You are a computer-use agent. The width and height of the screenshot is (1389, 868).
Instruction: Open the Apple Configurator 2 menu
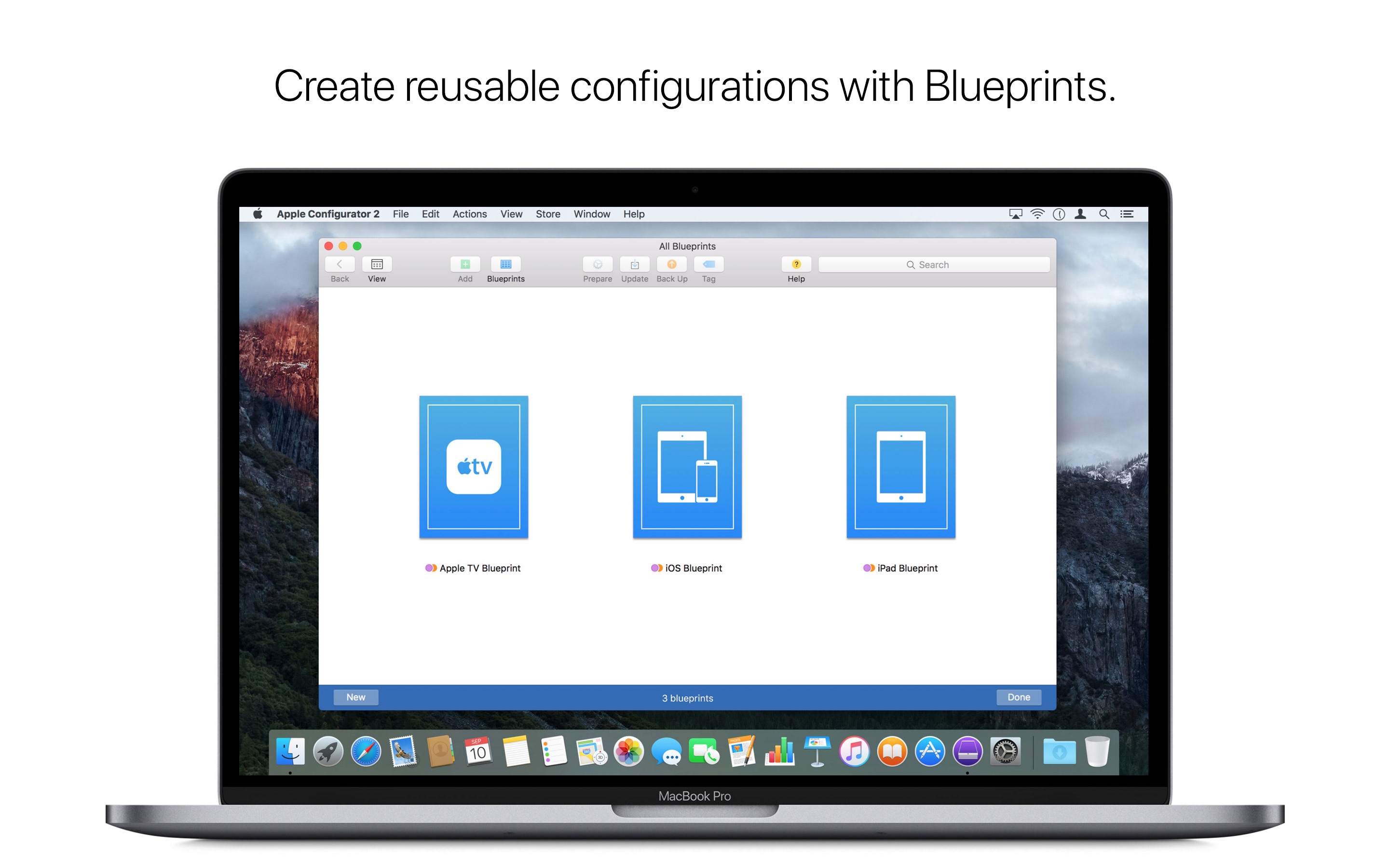(x=328, y=214)
